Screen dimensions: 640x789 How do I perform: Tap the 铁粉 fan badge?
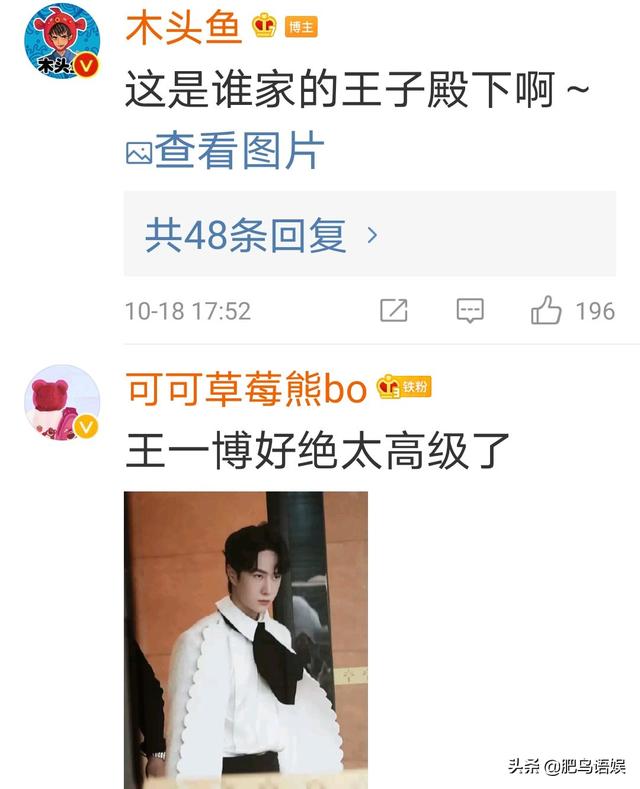[x=405, y=387]
